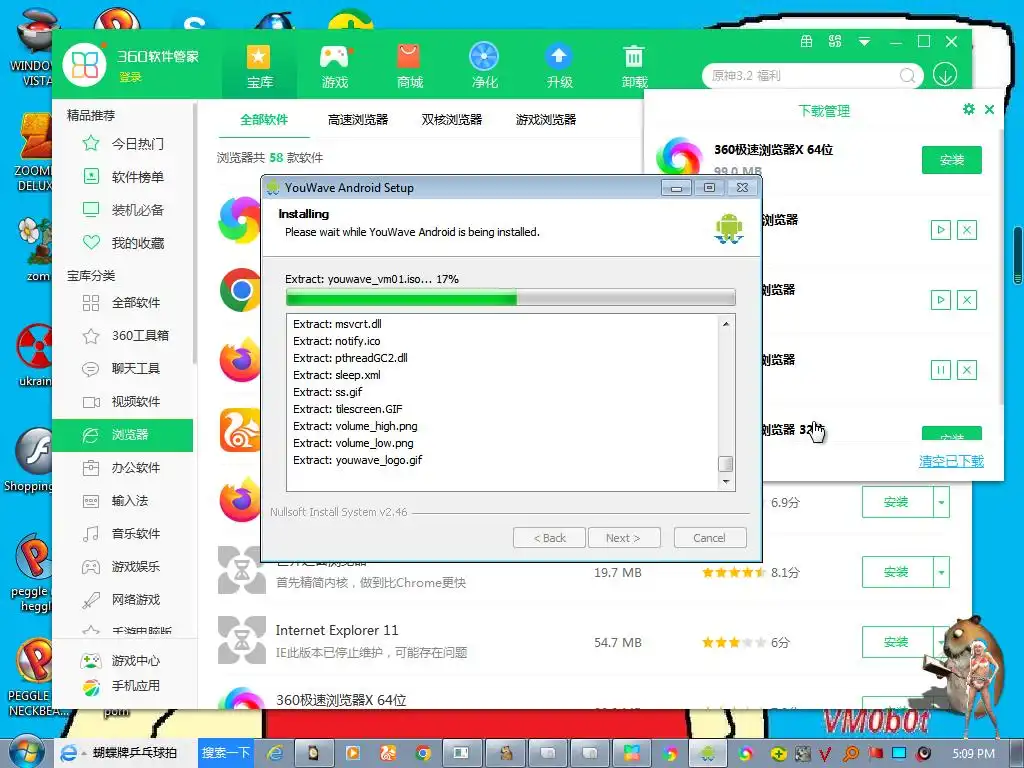This screenshot has width=1024, height=768.
Task: Select the 游戏浏览器 tab
Action: coord(546,120)
